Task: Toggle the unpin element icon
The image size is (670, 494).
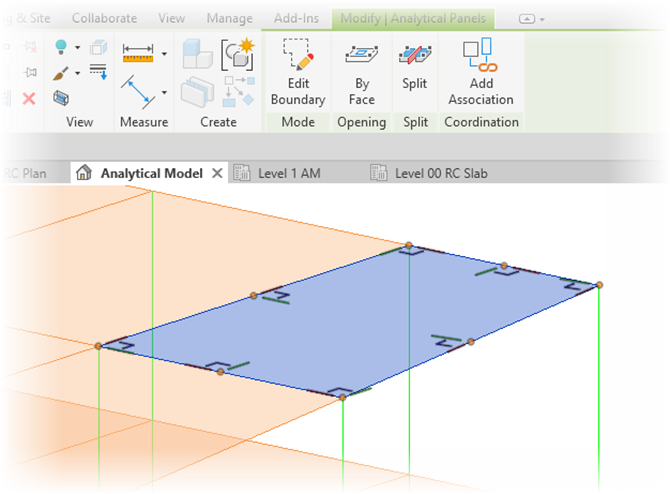Action: (29, 47)
